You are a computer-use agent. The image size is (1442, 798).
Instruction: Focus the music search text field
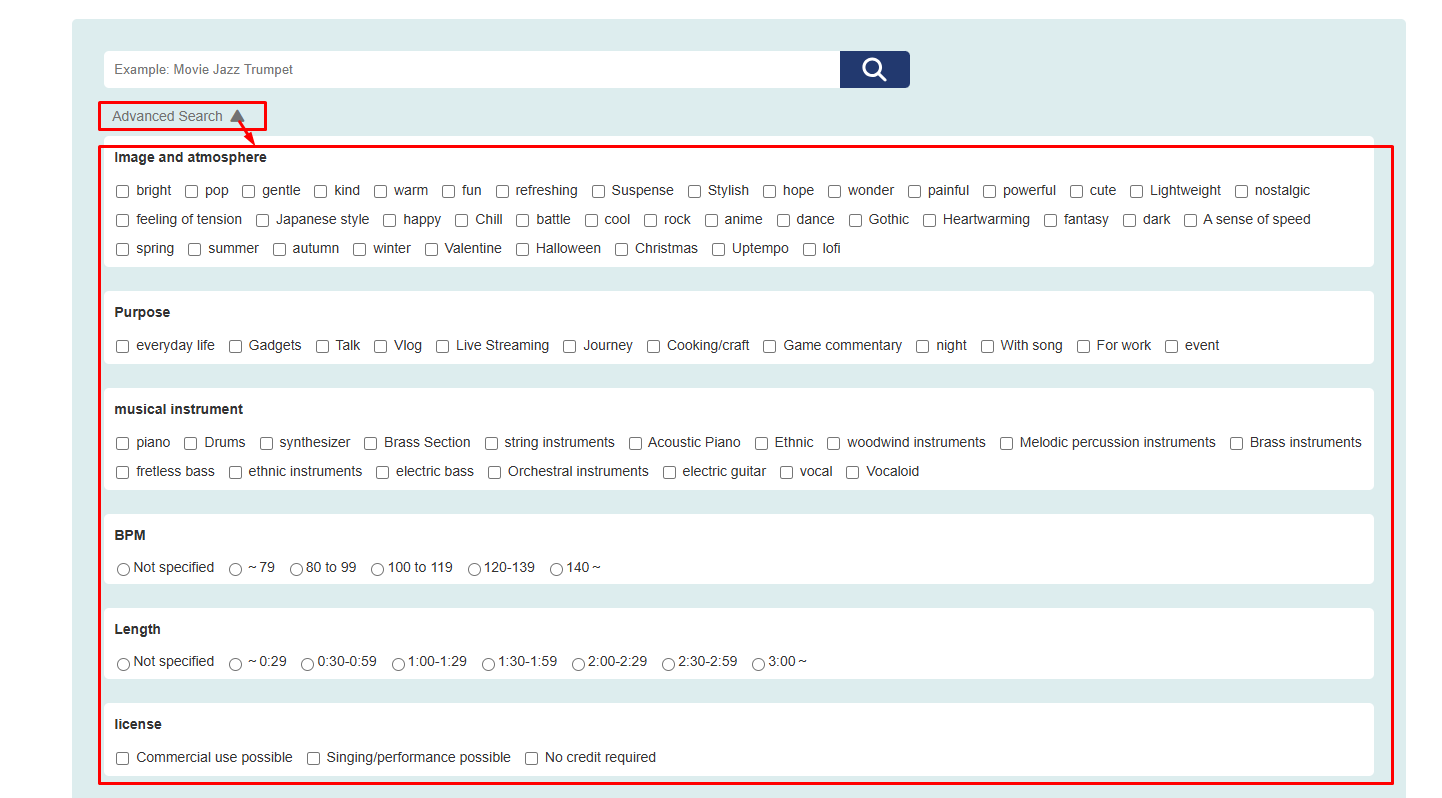click(472, 69)
